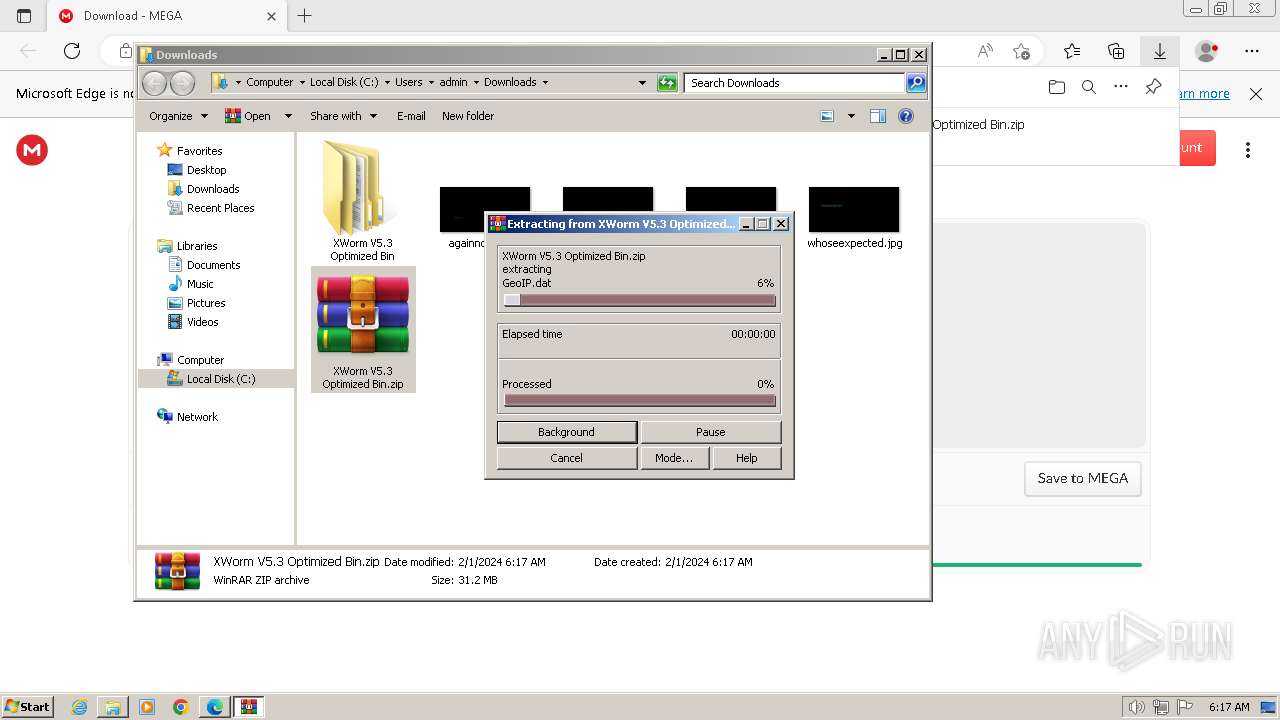Open Documents library
Image resolution: width=1280 pixels, height=720 pixels.
pos(213,265)
